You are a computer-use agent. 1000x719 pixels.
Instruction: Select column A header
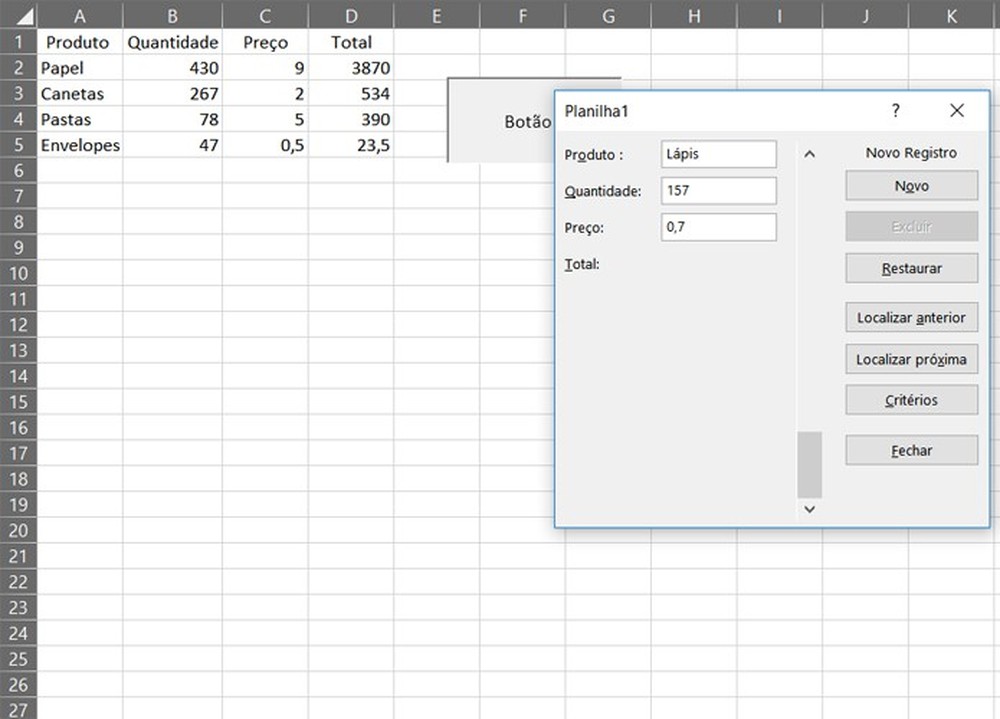[79, 16]
